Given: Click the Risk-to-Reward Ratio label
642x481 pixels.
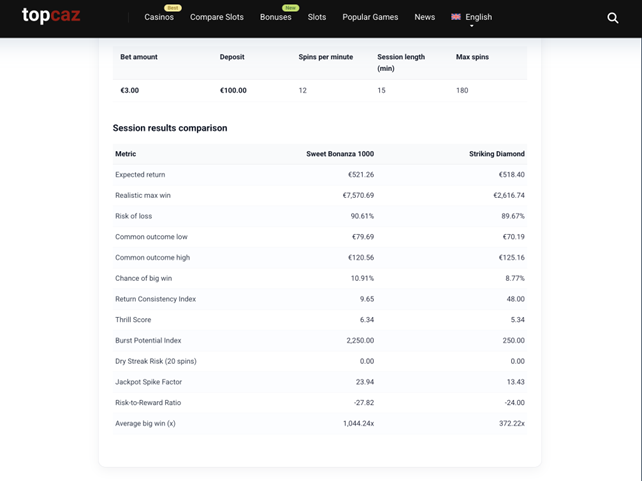Looking at the screenshot, I should point(148,403).
